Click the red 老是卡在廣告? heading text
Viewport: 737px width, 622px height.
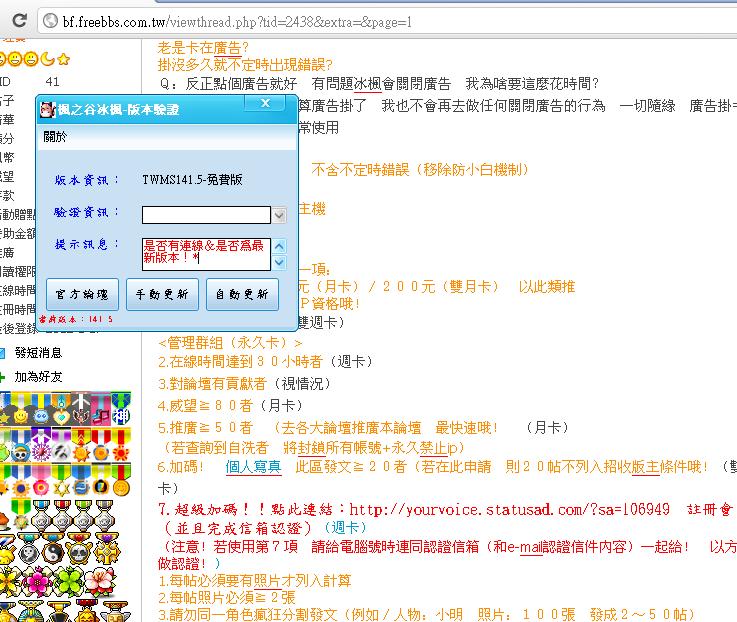tap(203, 47)
